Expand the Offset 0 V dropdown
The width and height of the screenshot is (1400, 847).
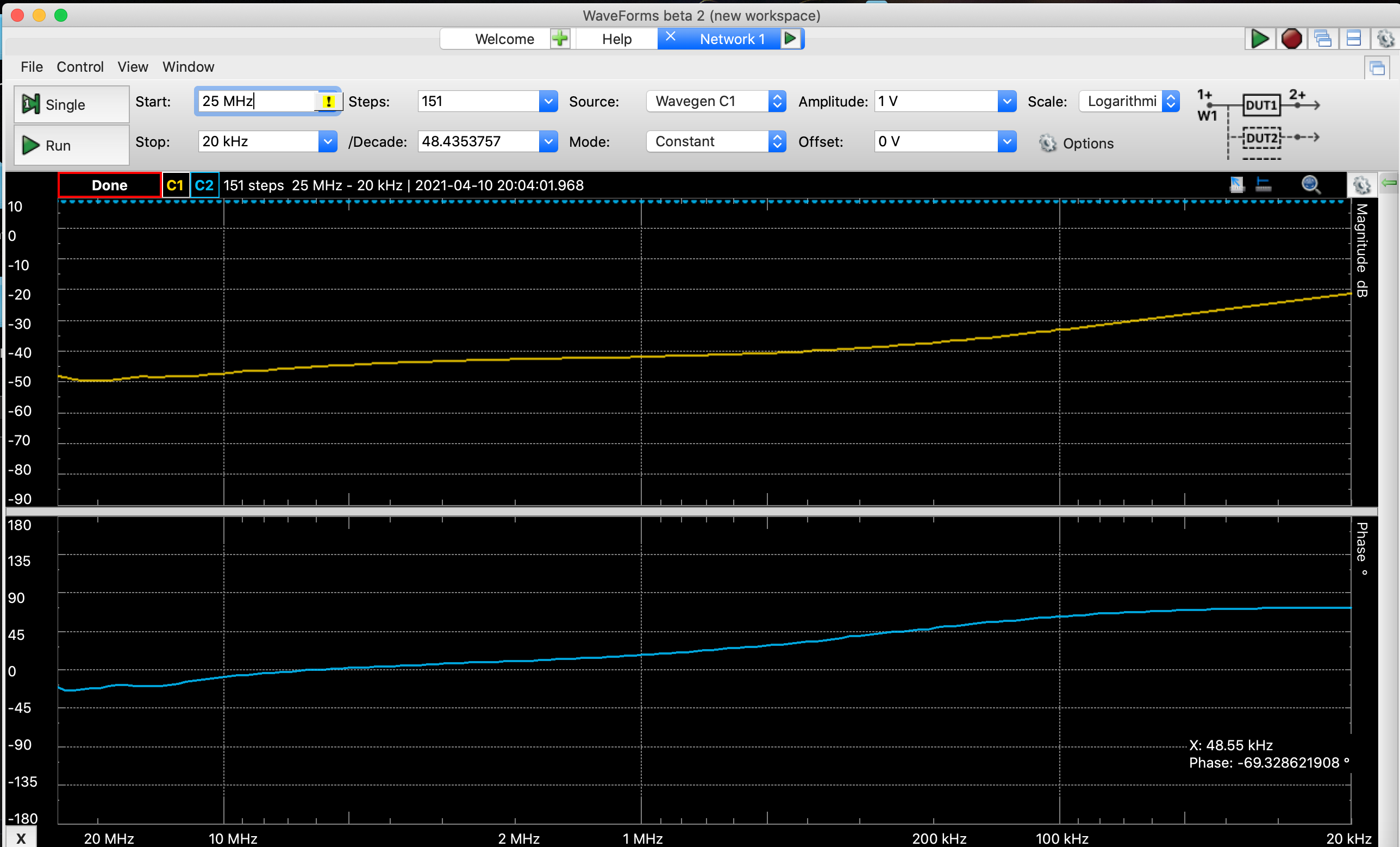tap(1007, 141)
